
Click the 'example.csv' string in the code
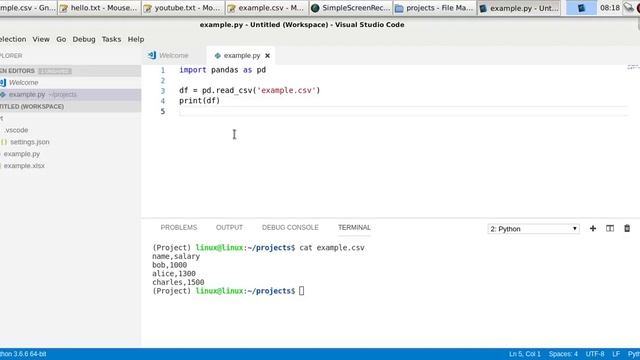pos(287,90)
